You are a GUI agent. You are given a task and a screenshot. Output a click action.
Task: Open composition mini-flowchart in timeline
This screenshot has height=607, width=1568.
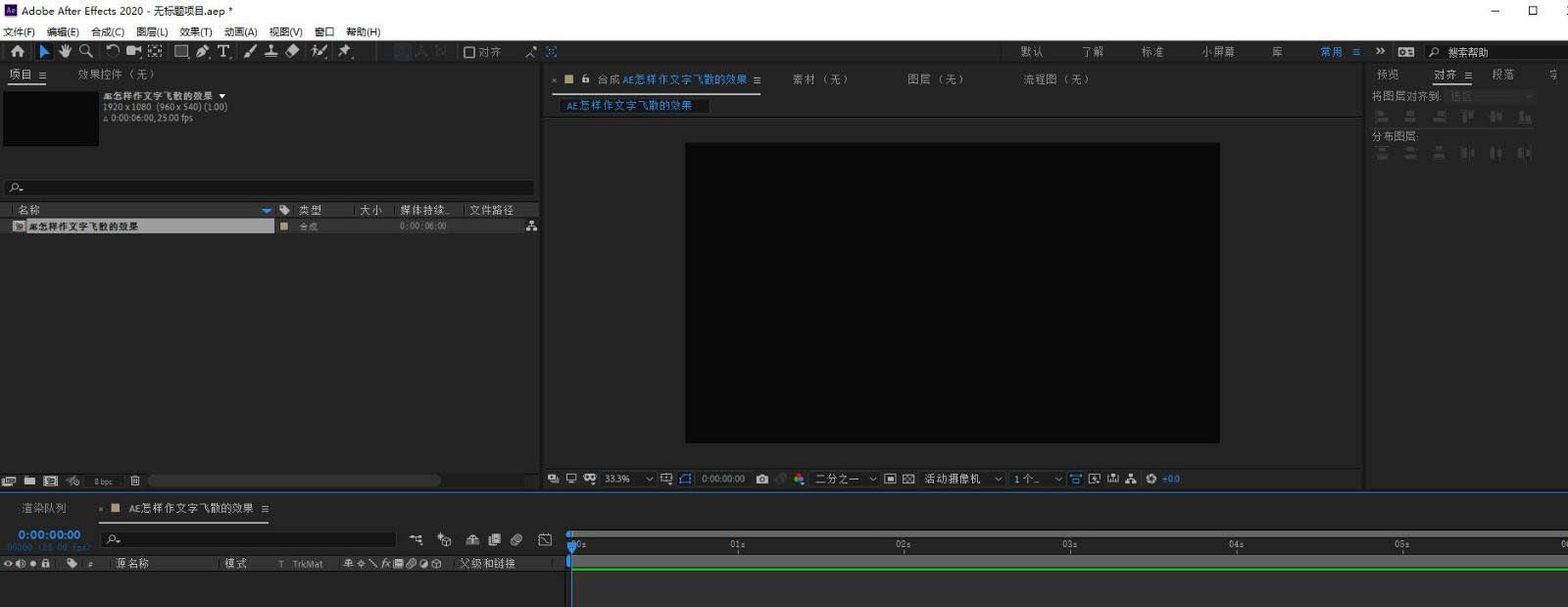[416, 539]
